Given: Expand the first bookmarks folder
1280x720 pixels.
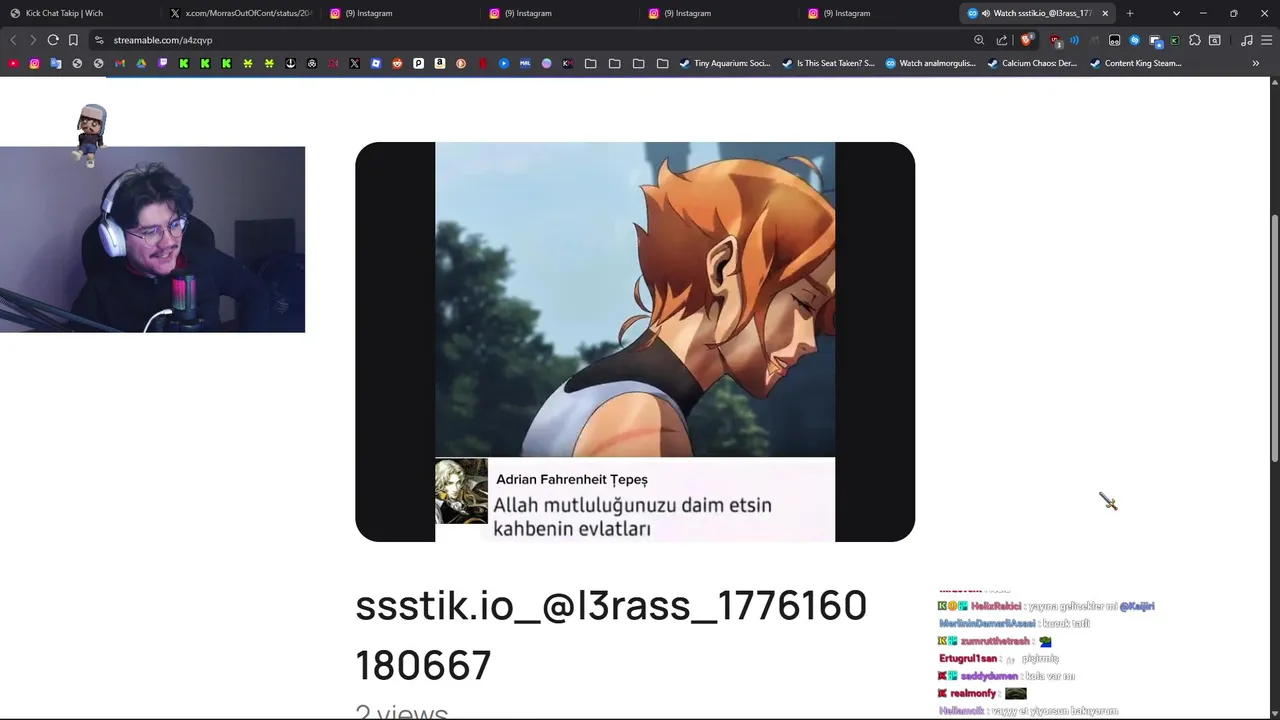Looking at the screenshot, I should coord(590,63).
